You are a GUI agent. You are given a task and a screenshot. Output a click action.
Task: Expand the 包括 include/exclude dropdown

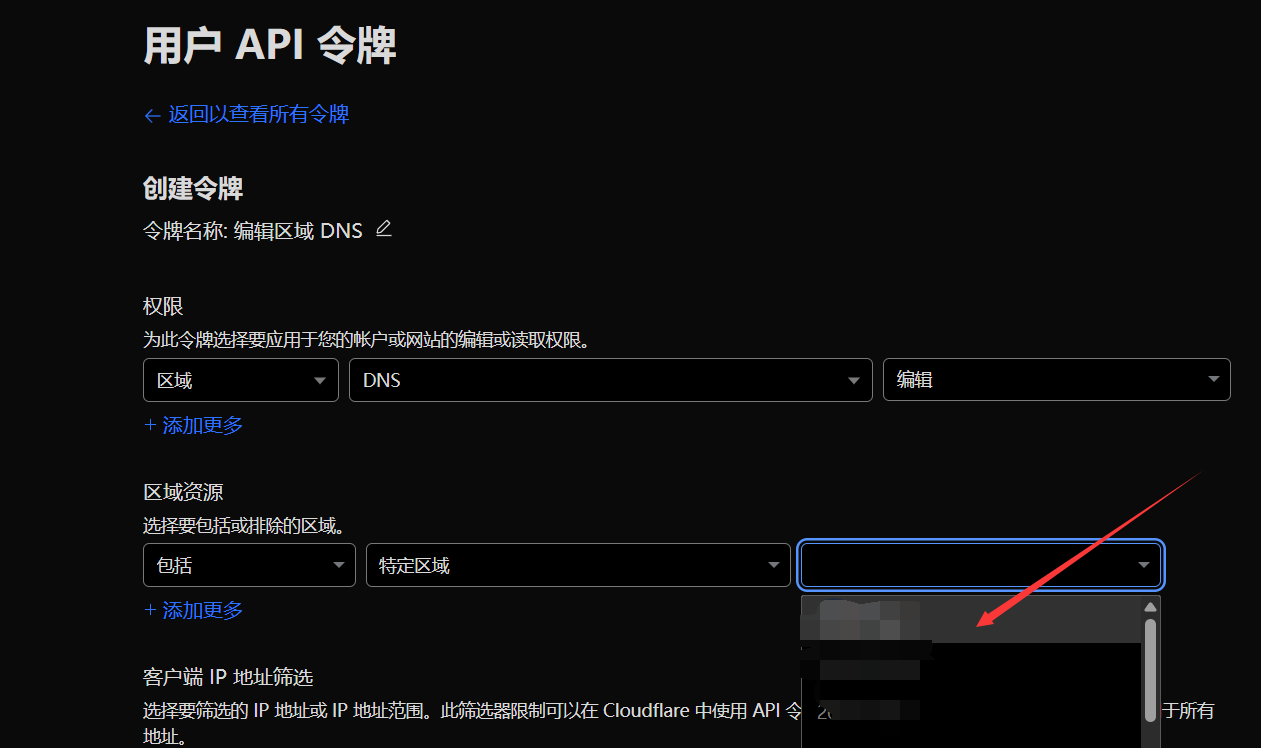click(x=249, y=566)
